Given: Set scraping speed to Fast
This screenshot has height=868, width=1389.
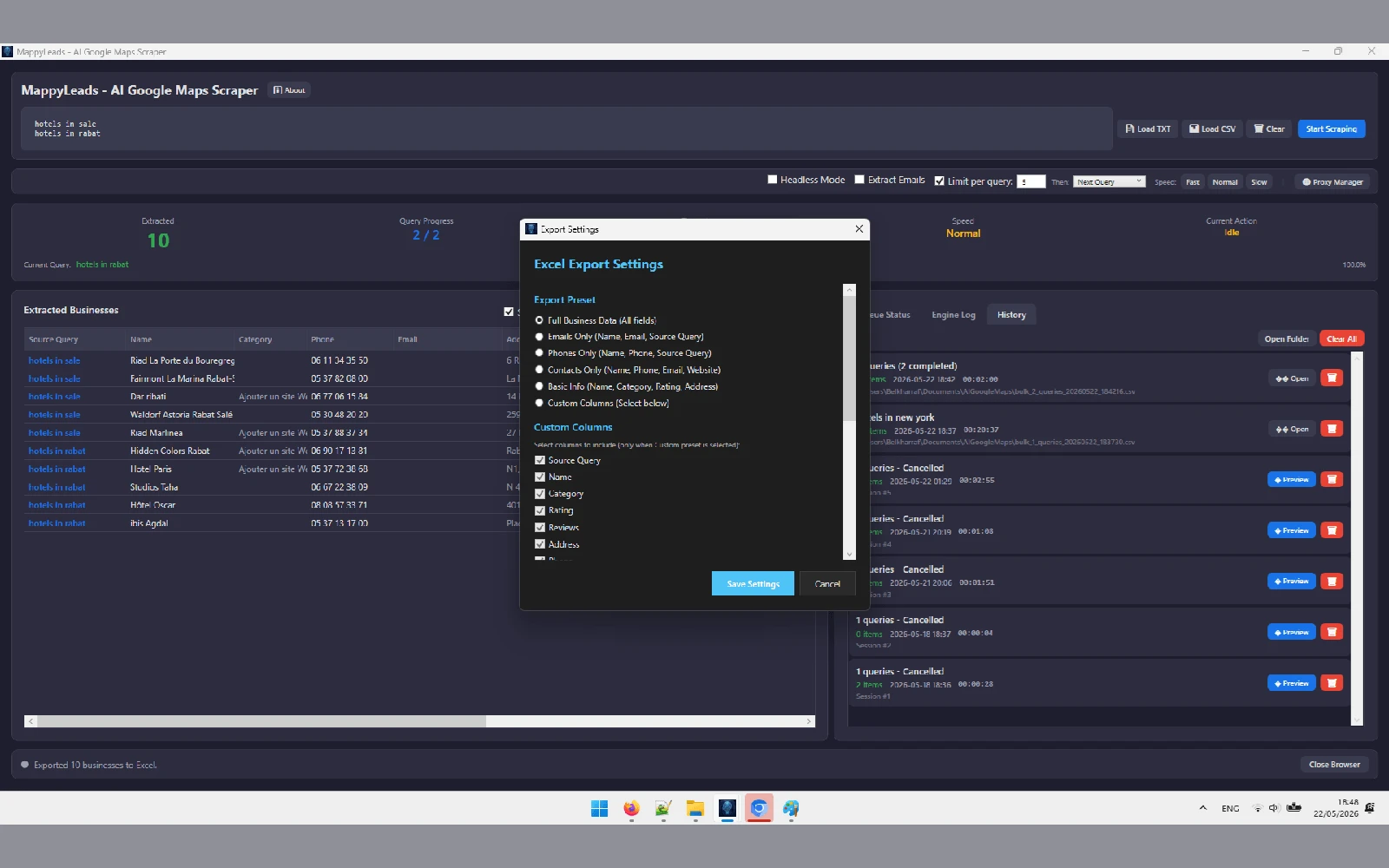Looking at the screenshot, I should click(1193, 182).
